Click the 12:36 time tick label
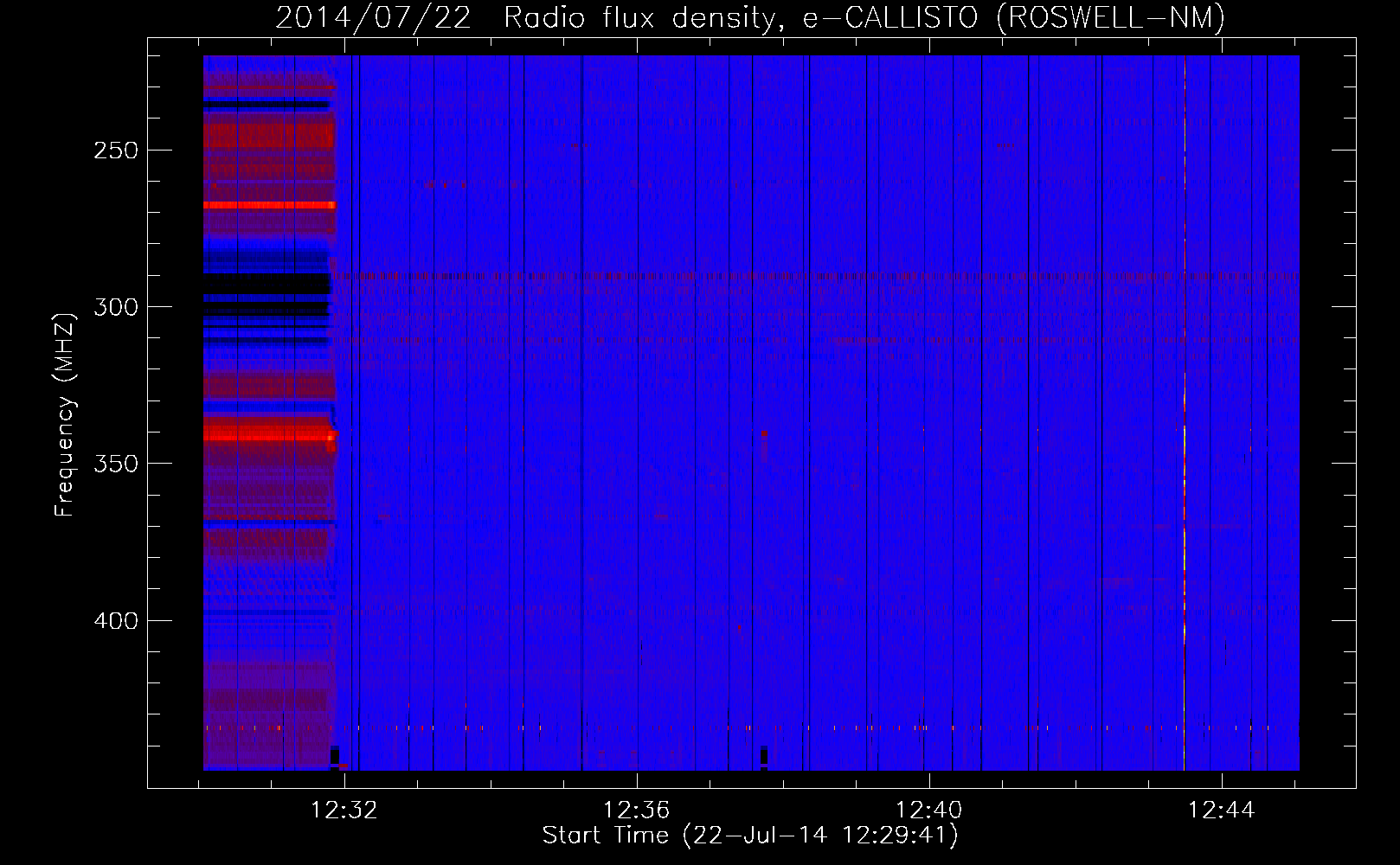Screen dimensions: 1400x865 coord(637,811)
